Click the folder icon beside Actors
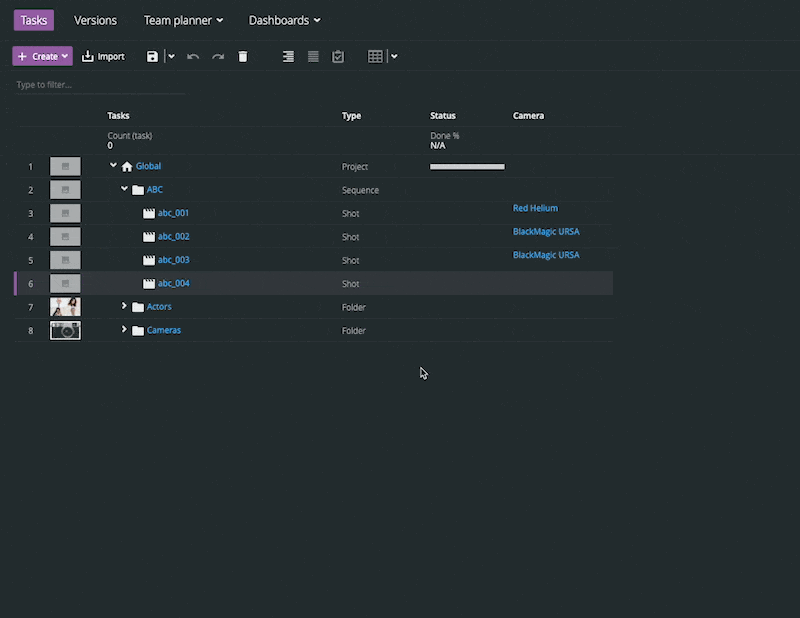This screenshot has height=618, width=800. coord(138,307)
